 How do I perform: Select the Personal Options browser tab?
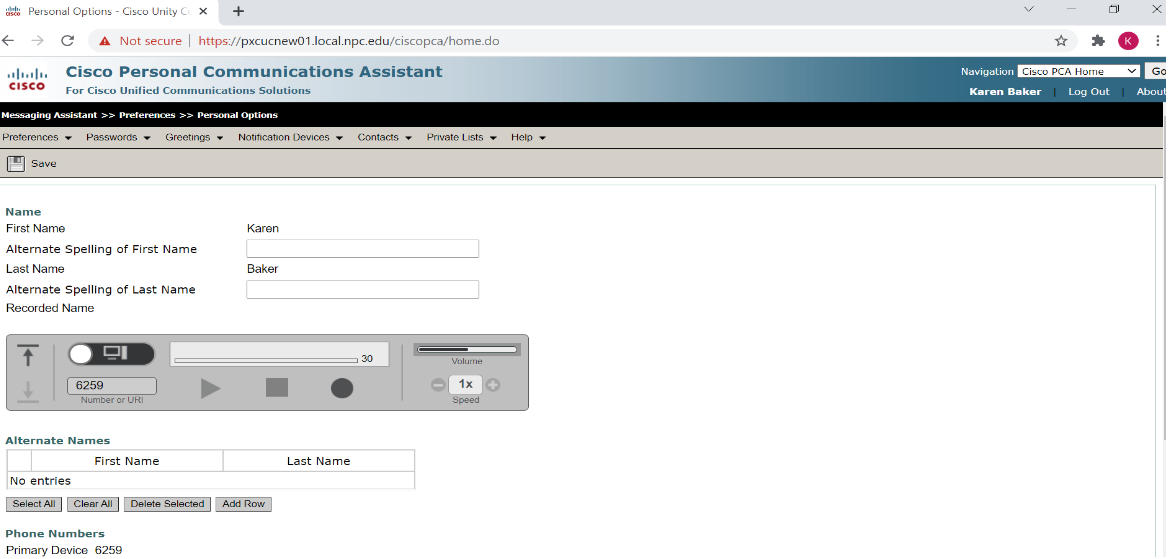[x=108, y=11]
